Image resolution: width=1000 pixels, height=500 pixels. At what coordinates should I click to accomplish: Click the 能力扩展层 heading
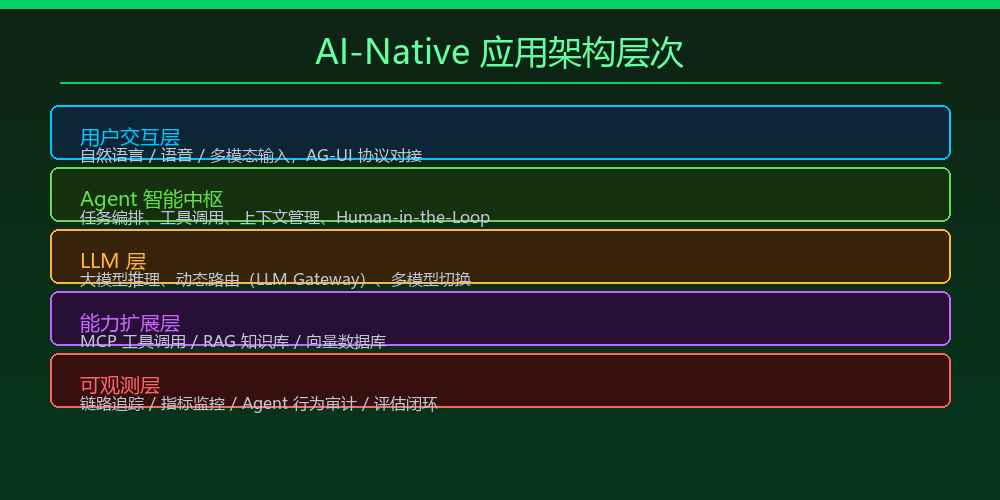coord(130,322)
